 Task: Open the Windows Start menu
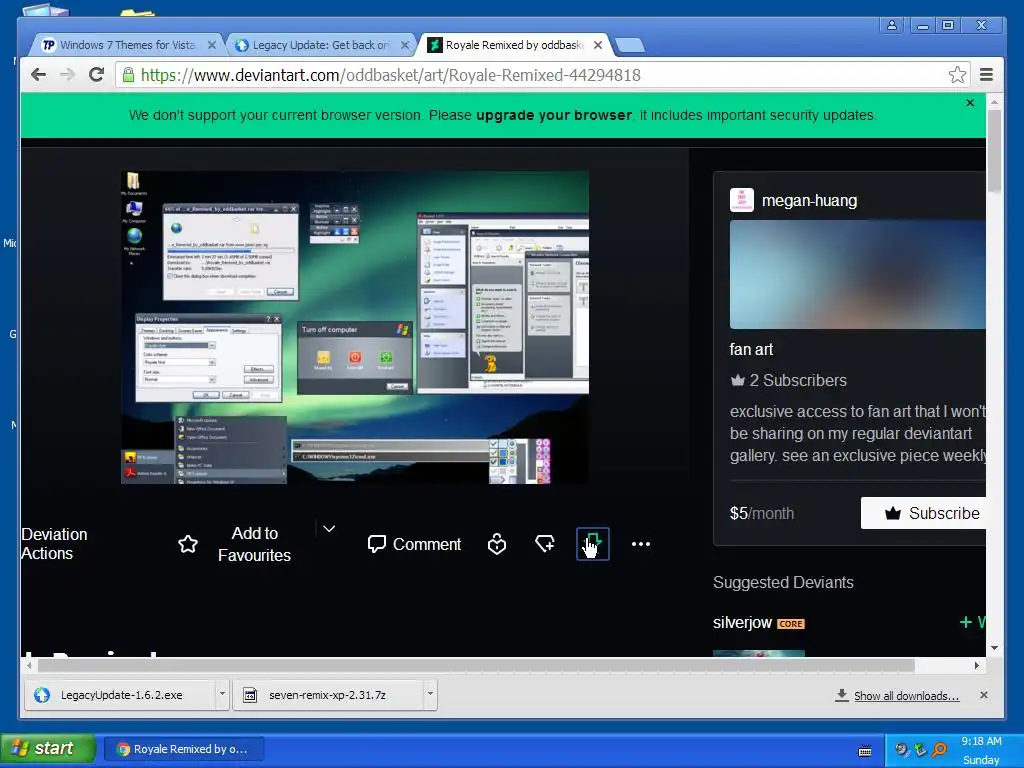(48, 748)
